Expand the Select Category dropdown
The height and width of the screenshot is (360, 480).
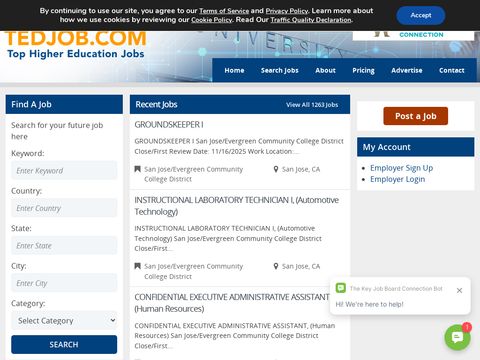[64, 320]
